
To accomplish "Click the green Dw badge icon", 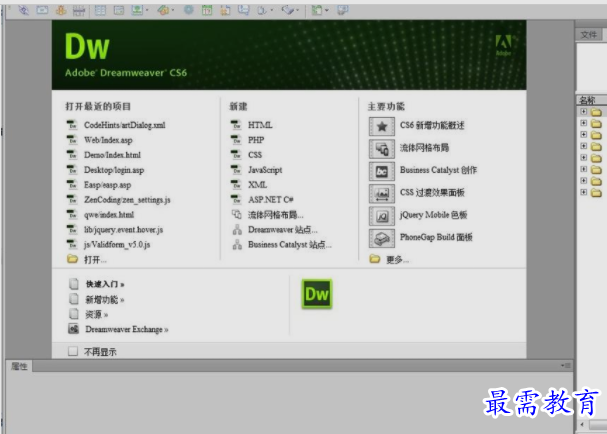I will pyautogui.click(x=317, y=294).
